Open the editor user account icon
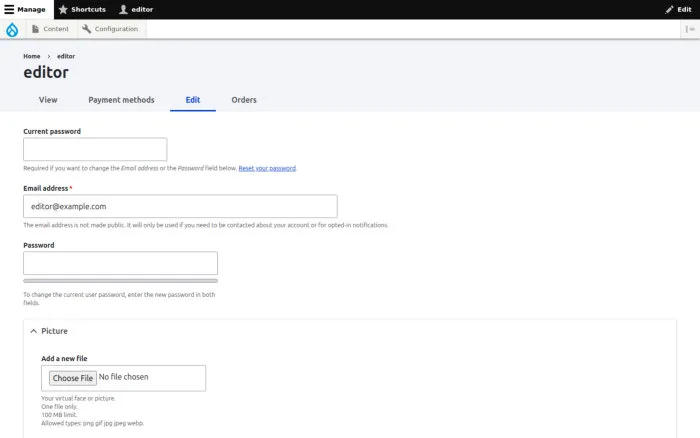700x438 pixels. tap(124, 9)
